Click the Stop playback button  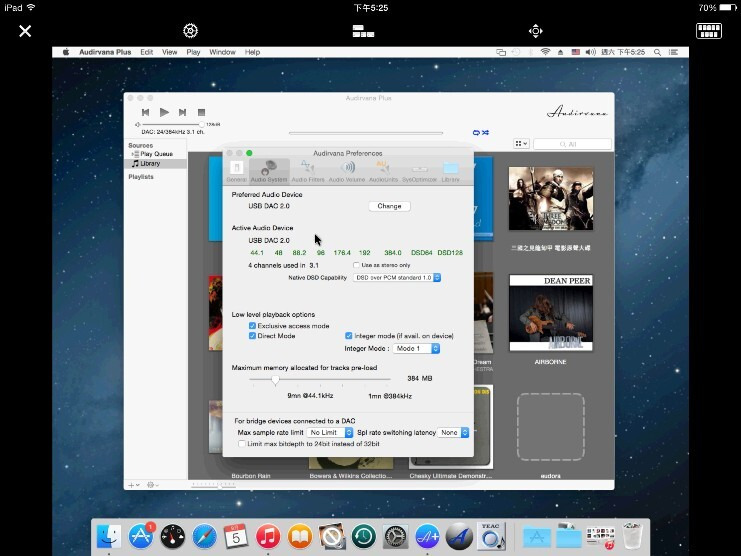point(201,113)
